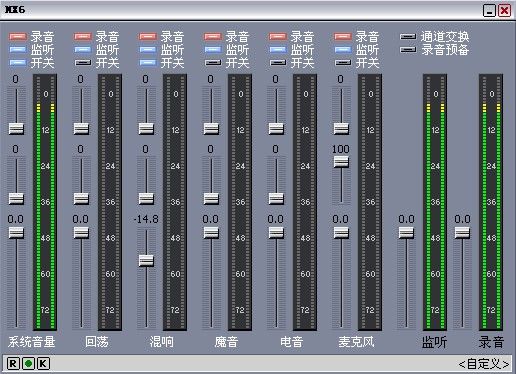Image resolution: width=516 pixels, height=374 pixels.
Task: Toggle 监听 for the 系统音量 channel
Action: coord(18,50)
